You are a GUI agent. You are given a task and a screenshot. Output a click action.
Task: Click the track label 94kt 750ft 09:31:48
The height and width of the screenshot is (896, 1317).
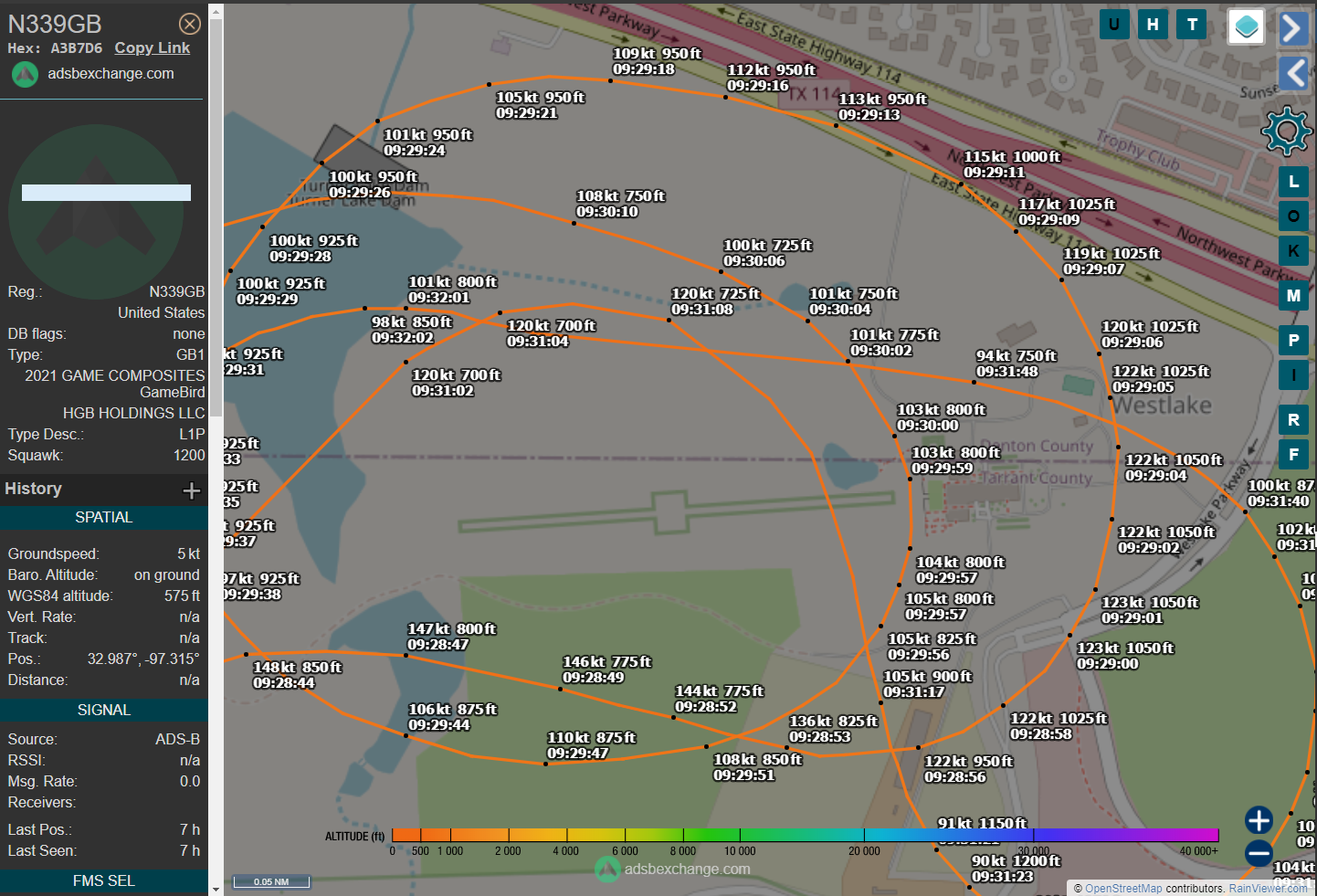[1016, 364]
